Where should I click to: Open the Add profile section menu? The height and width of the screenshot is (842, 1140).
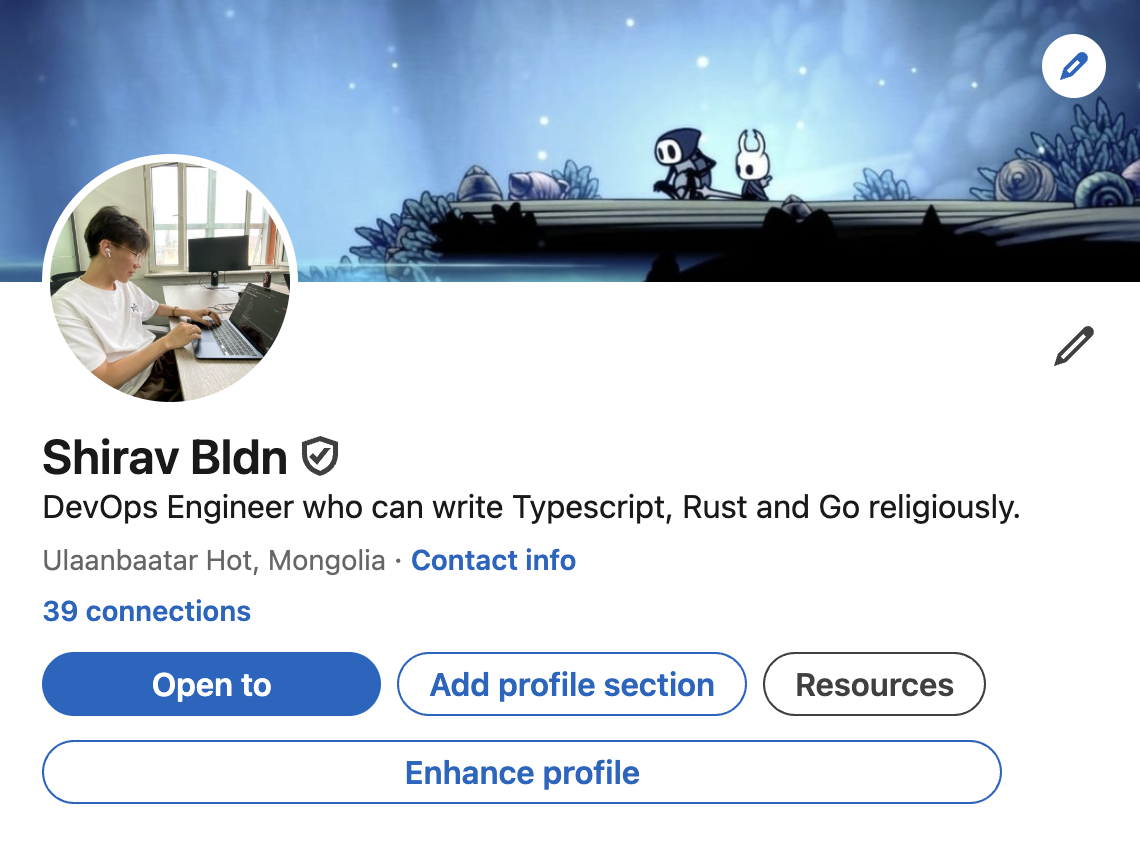[572, 685]
